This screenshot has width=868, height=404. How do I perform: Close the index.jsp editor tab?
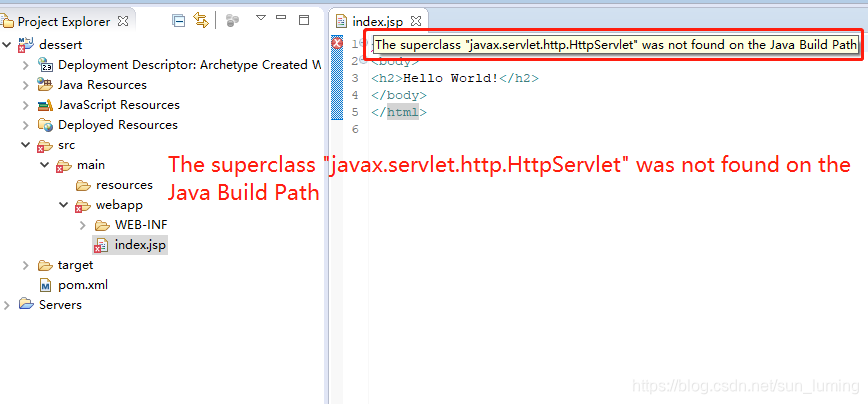point(416,22)
